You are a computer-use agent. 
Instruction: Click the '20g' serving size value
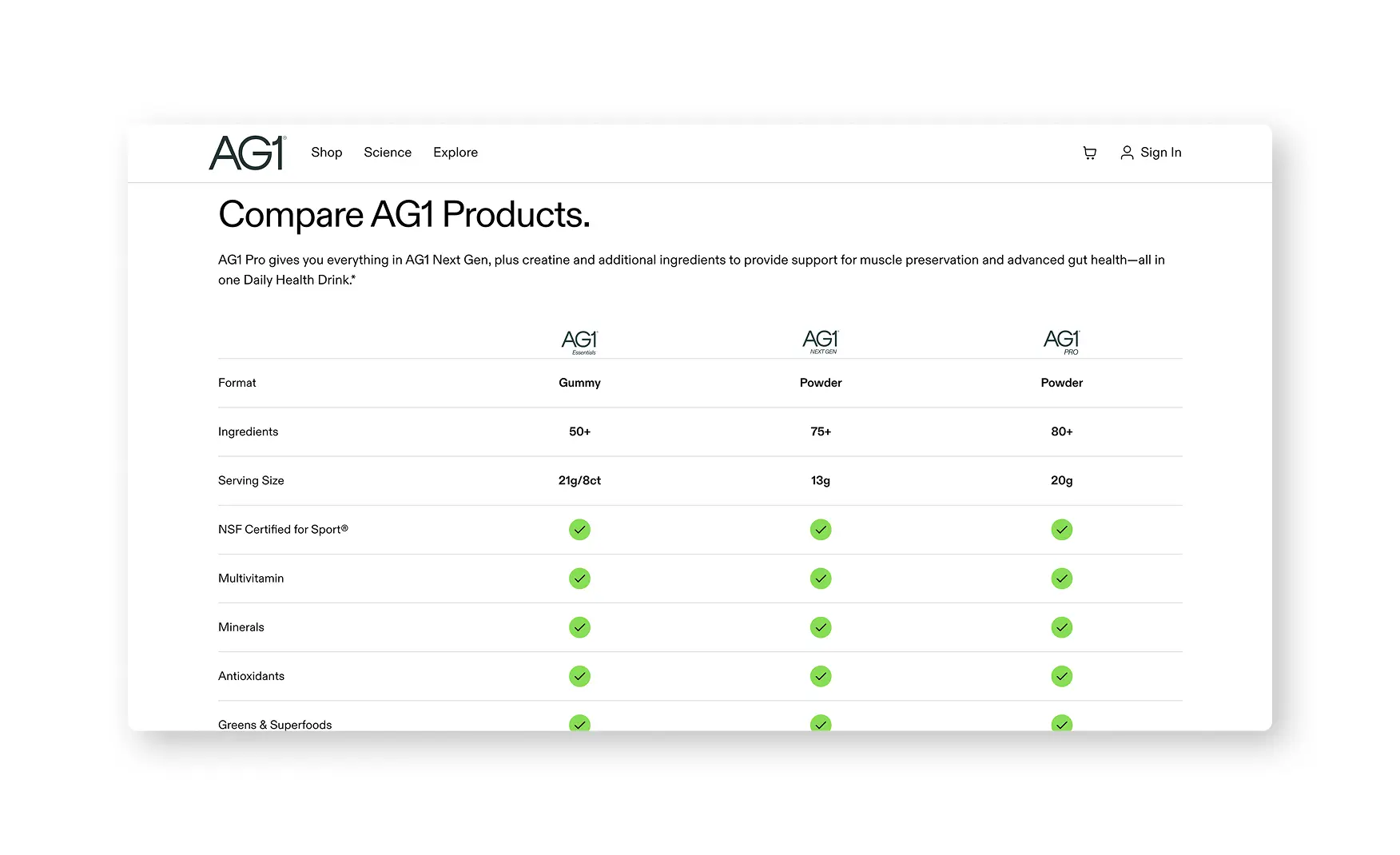coord(1062,480)
